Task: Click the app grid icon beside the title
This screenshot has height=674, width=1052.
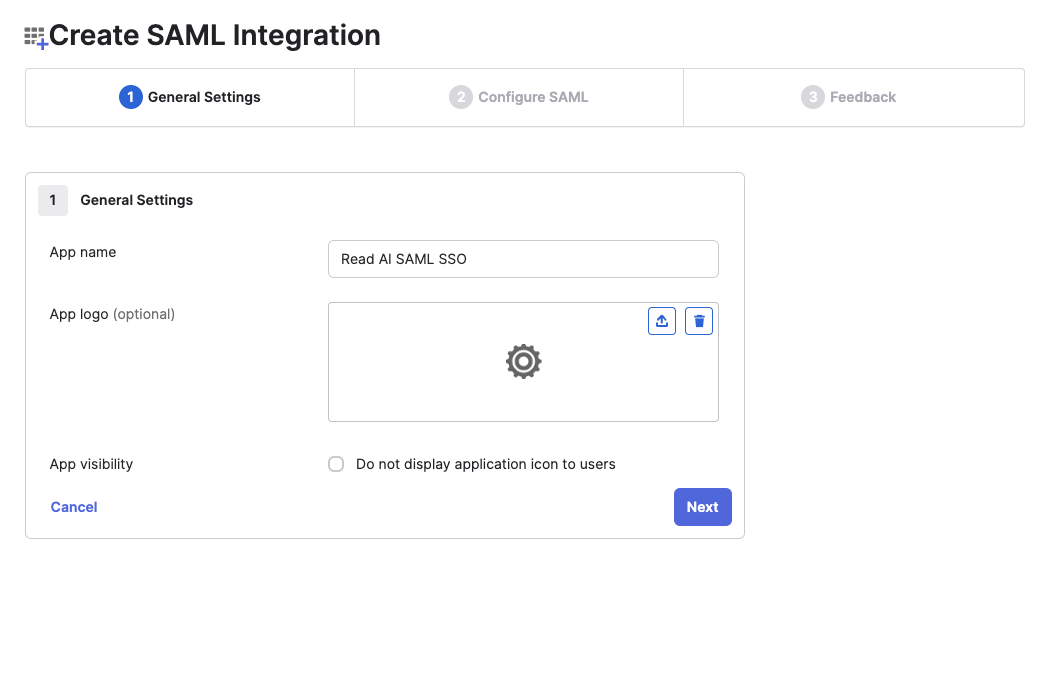Action: coord(34,35)
